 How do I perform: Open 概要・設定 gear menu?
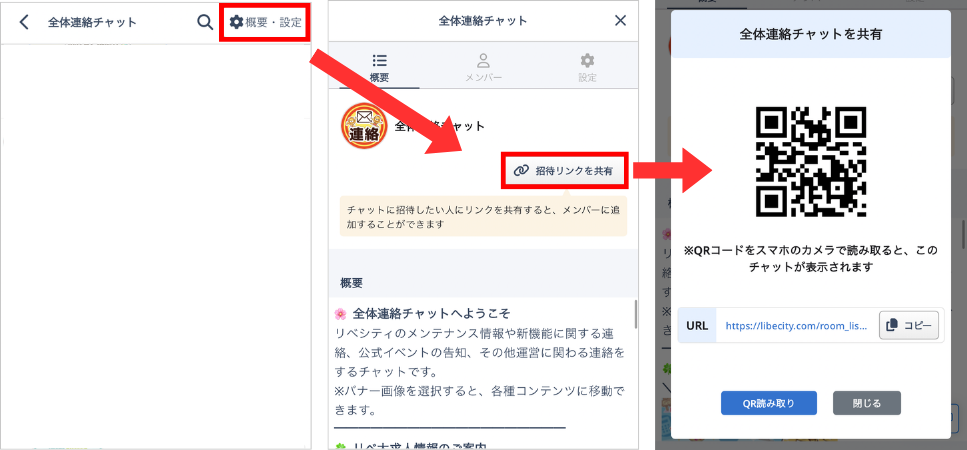pos(265,21)
